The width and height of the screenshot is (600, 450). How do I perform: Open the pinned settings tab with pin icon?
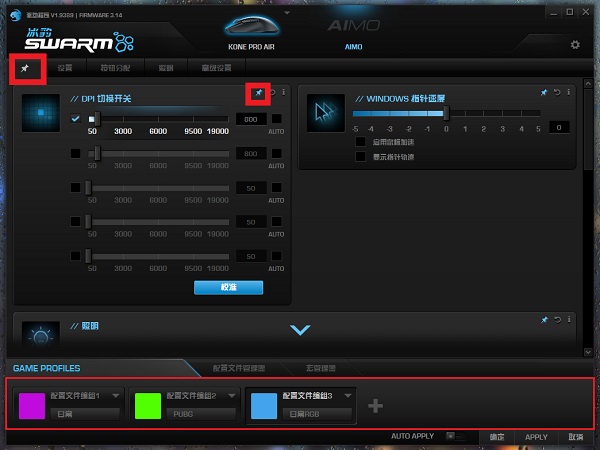(25, 68)
